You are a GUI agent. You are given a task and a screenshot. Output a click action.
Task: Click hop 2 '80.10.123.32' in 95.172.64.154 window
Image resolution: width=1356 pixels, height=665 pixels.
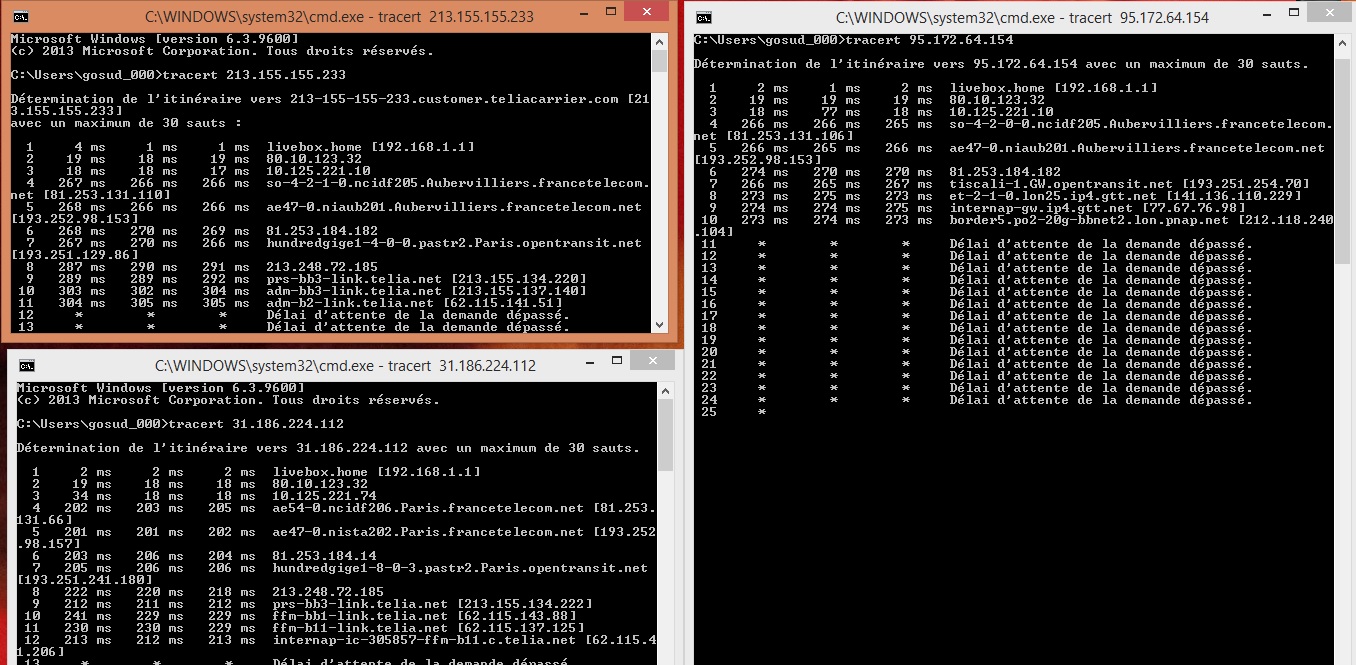(x=997, y=100)
